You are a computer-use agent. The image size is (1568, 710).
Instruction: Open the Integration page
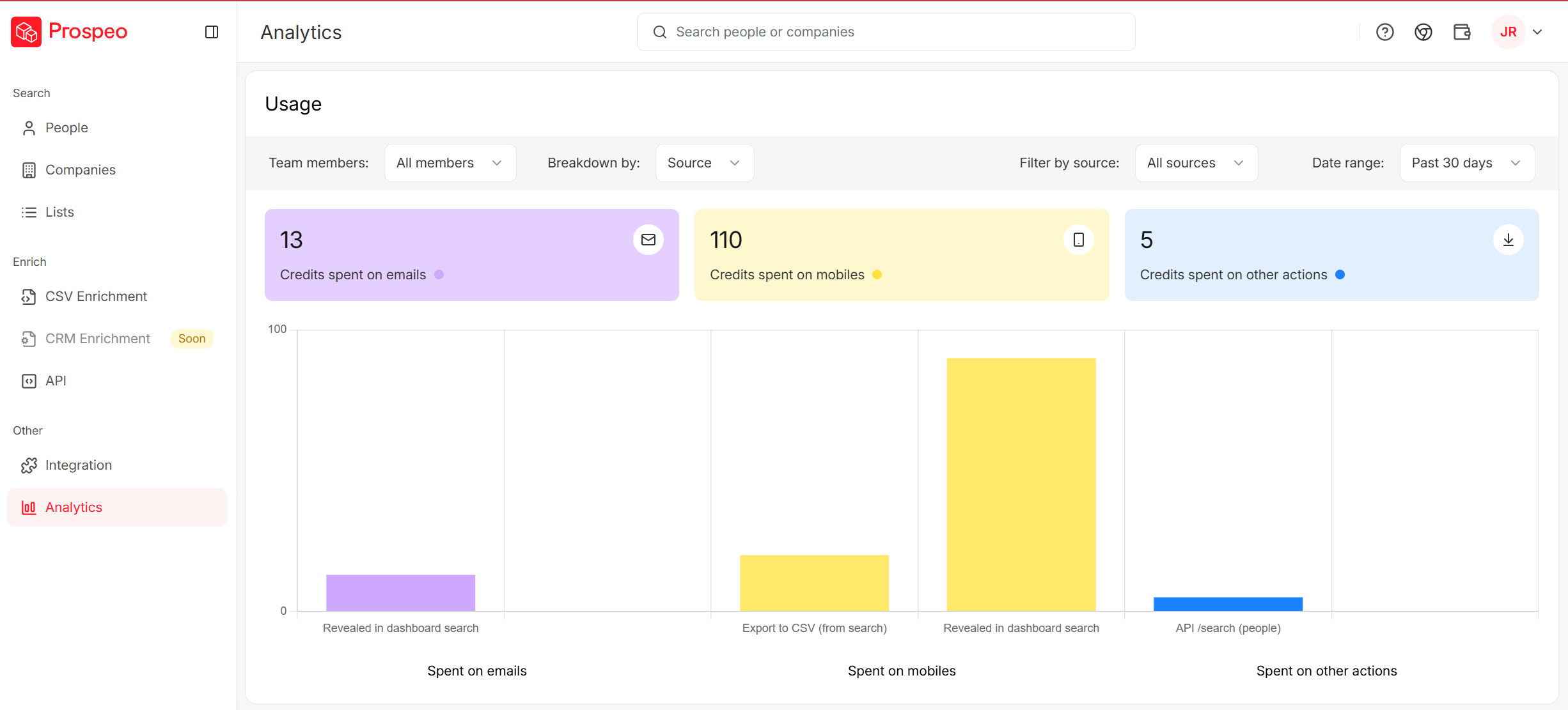coord(78,465)
